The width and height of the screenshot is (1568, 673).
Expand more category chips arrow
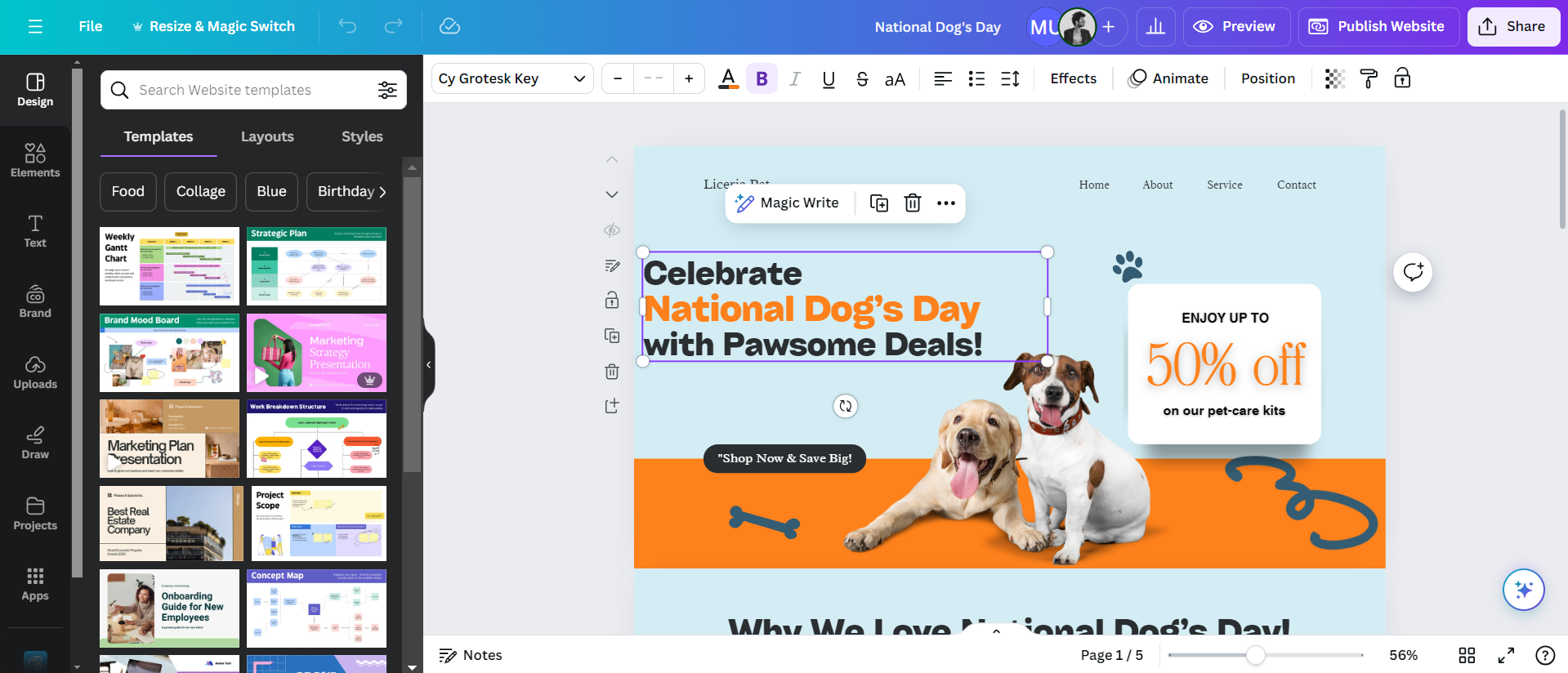pos(382,192)
